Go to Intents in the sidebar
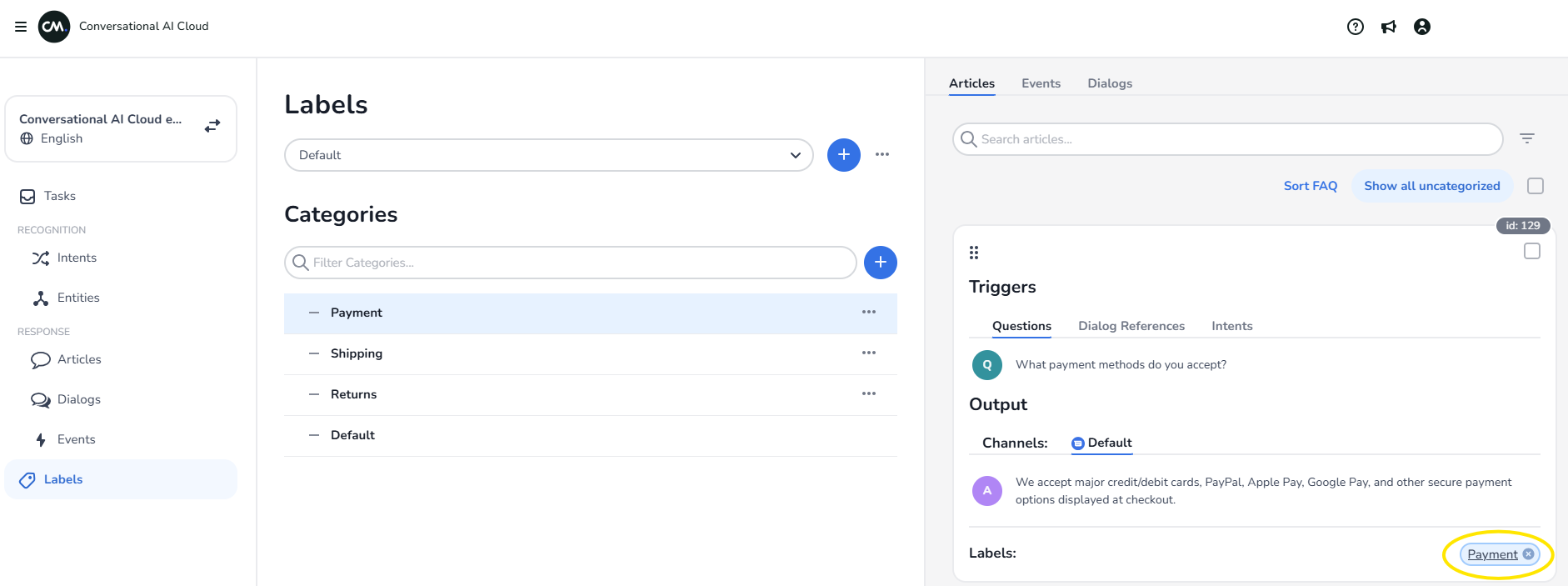Image resolution: width=1568 pixels, height=586 pixels. pos(77,258)
